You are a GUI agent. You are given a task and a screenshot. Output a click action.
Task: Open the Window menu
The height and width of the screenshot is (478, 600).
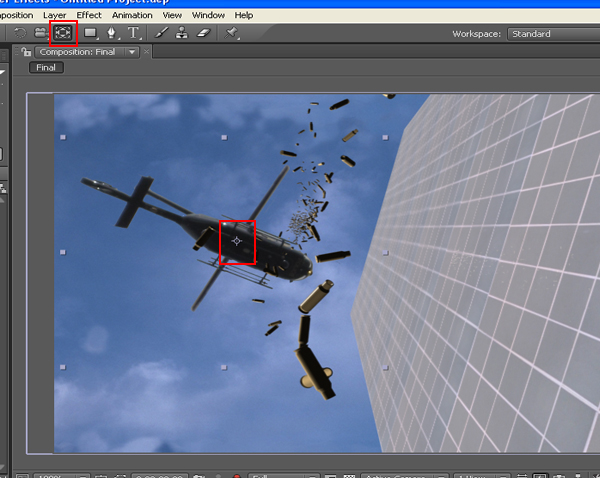point(208,15)
